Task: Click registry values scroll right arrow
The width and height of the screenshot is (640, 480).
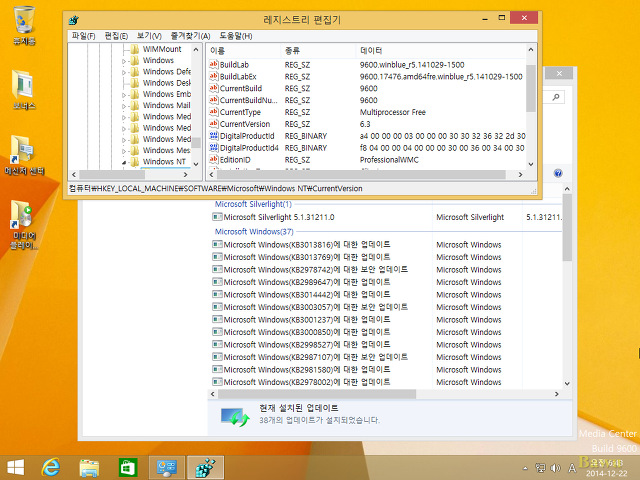Action: tap(520, 175)
